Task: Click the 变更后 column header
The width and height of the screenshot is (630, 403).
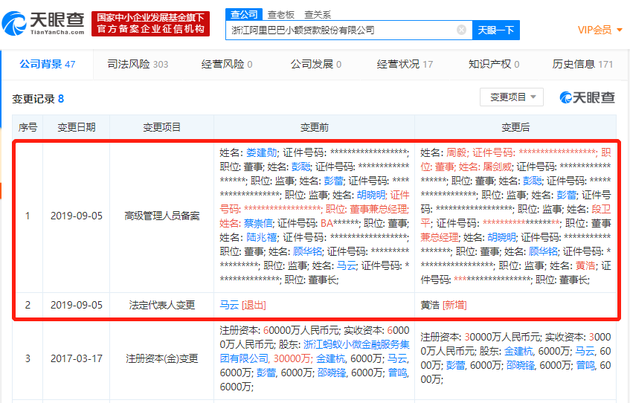Action: 515,127
